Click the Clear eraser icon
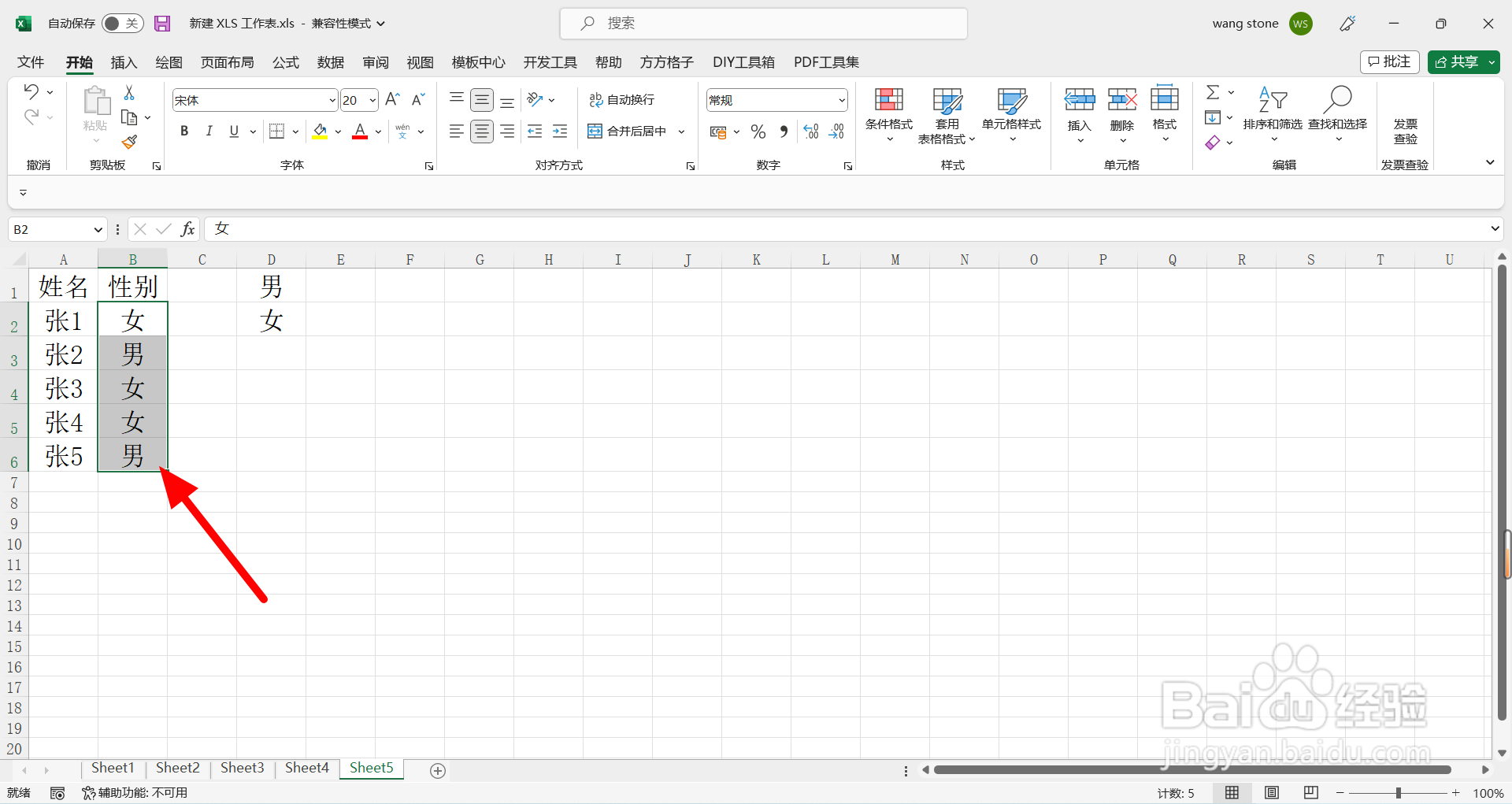1512x804 pixels. coord(1213,143)
